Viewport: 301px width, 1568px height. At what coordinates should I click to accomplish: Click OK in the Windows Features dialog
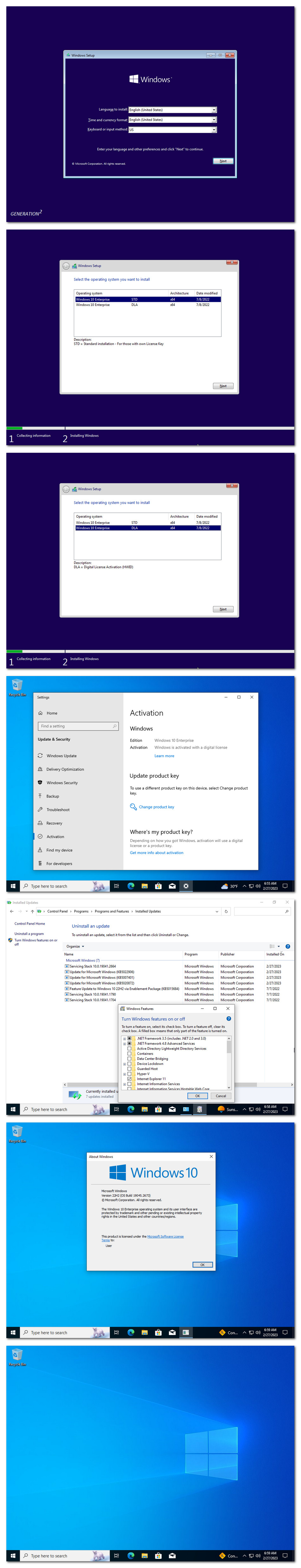[197, 1096]
